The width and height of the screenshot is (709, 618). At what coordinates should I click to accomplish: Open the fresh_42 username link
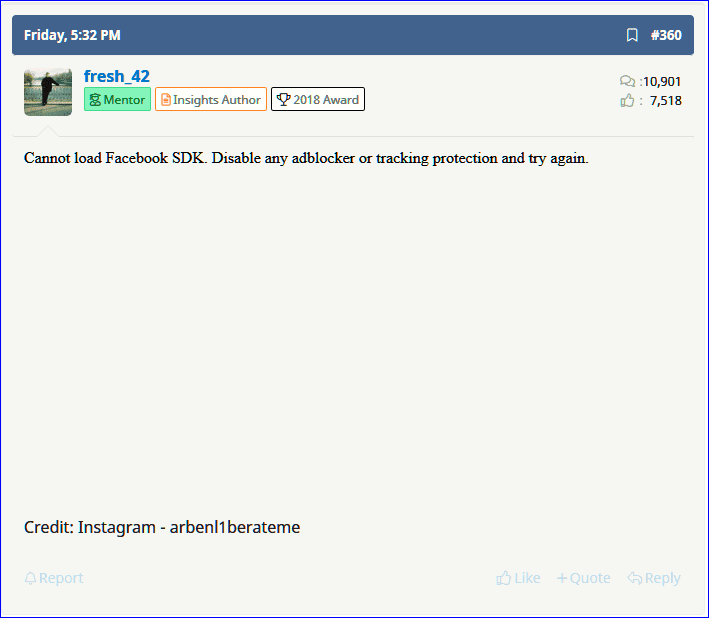pos(117,76)
